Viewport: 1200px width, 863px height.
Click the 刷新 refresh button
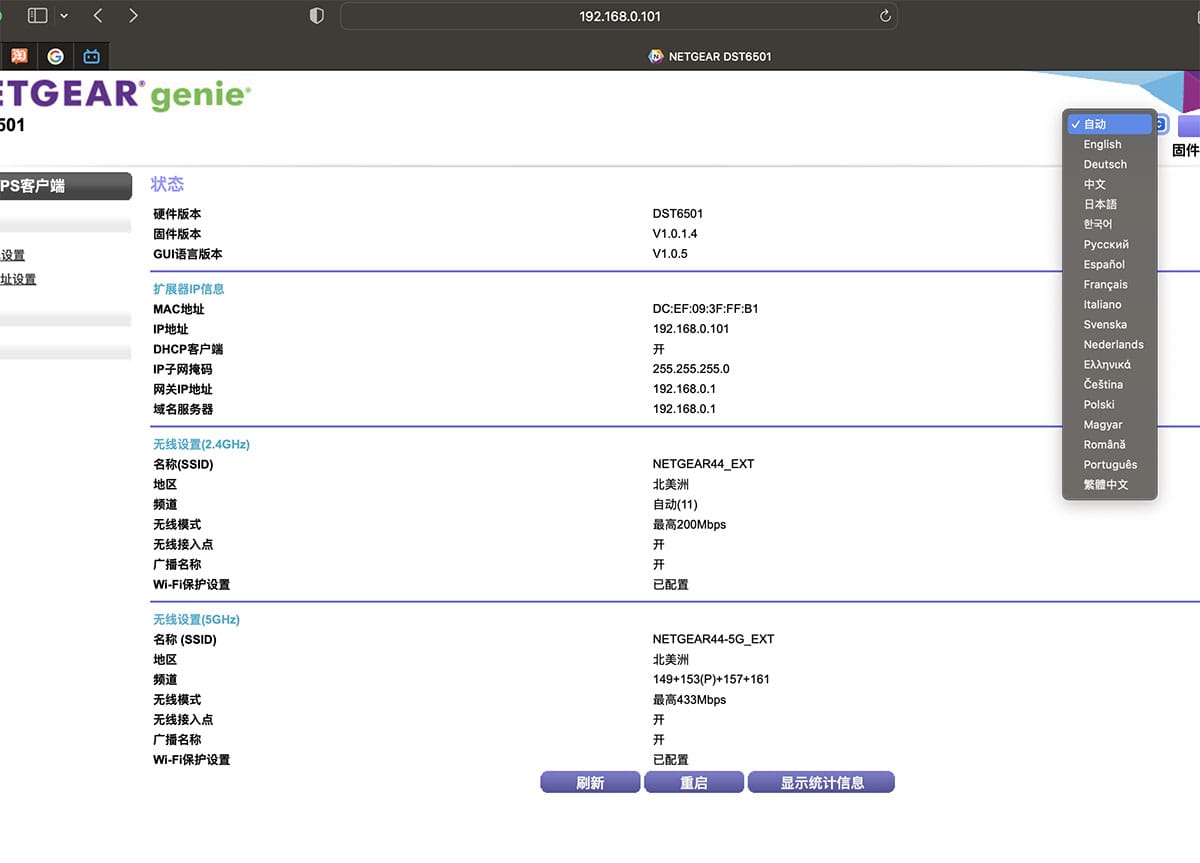click(590, 782)
